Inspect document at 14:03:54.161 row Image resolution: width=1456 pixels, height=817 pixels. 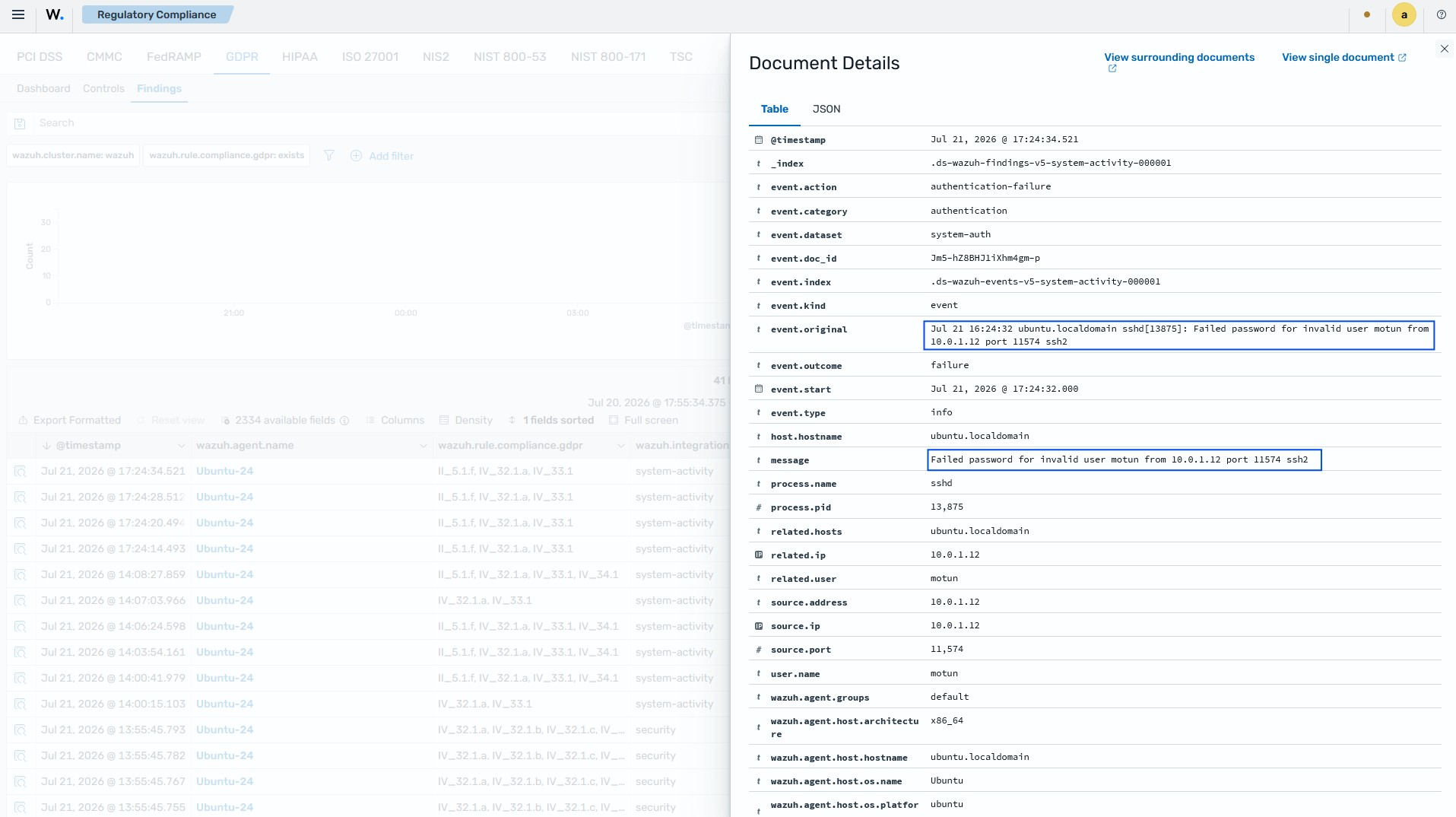[21, 653]
